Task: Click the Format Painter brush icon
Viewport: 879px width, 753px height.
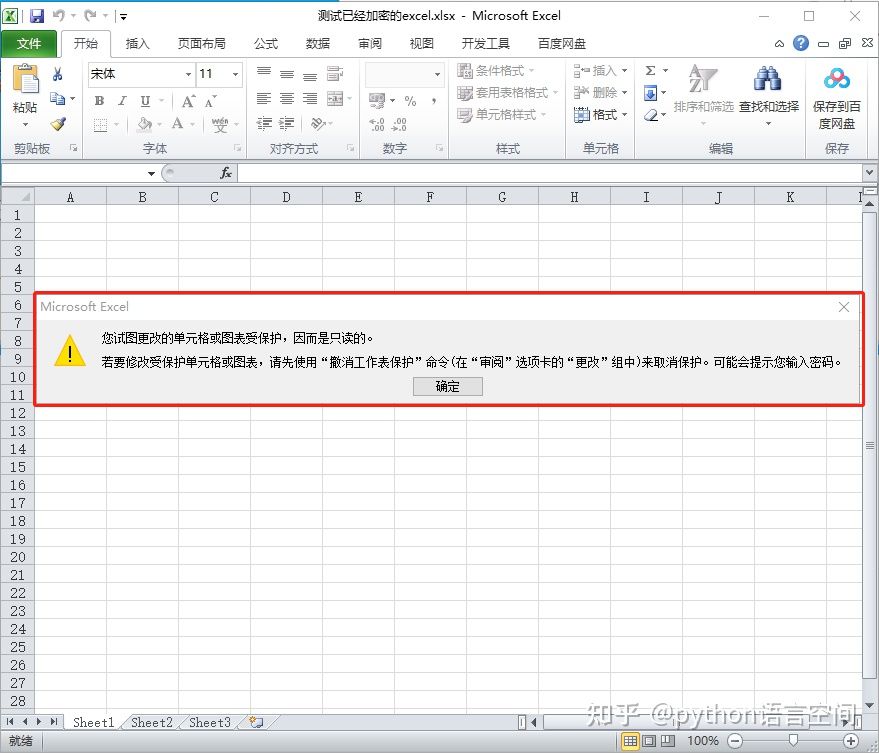Action: (58, 123)
